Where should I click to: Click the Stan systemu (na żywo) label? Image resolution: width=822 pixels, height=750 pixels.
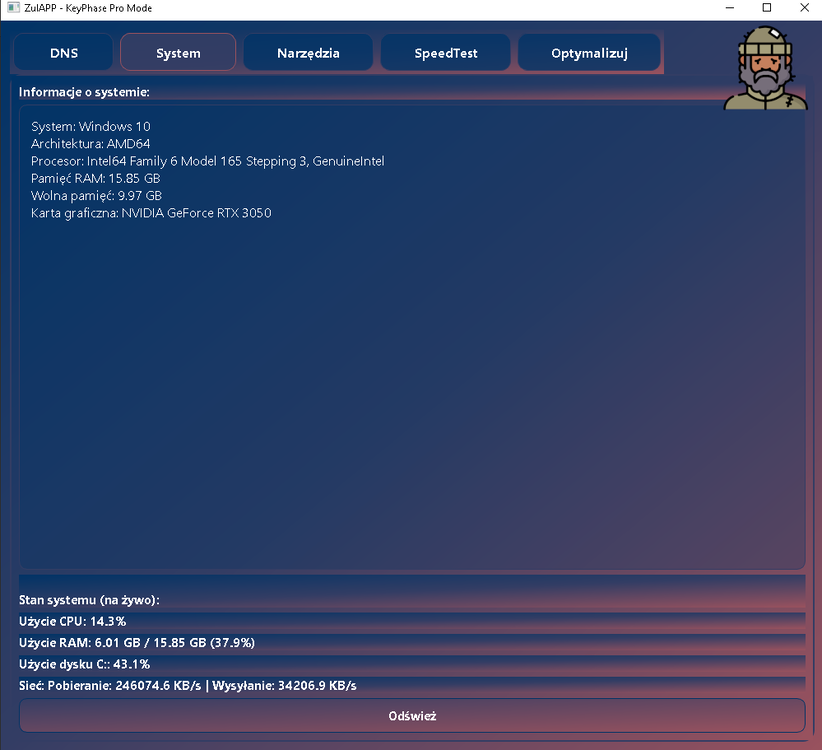[89, 600]
